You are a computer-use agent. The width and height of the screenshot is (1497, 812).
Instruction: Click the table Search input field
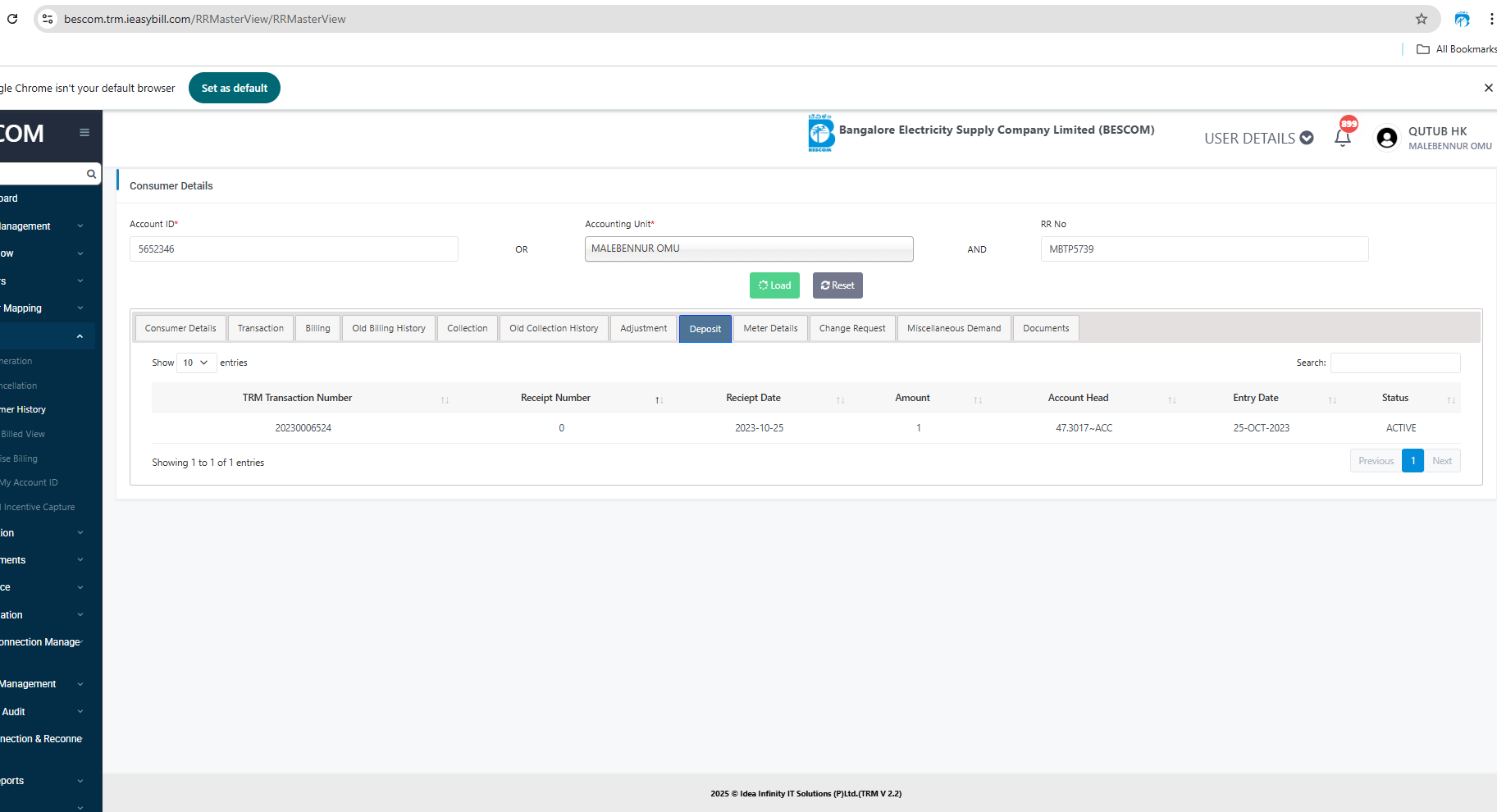(x=1394, y=363)
